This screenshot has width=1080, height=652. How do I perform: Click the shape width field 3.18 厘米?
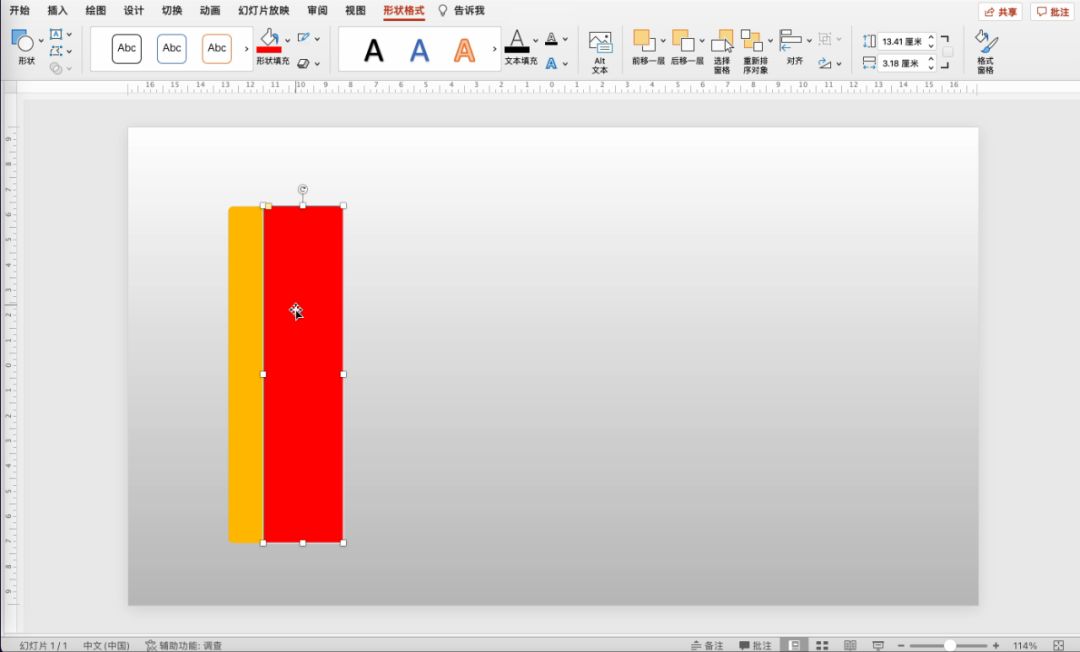pyautogui.click(x=902, y=63)
